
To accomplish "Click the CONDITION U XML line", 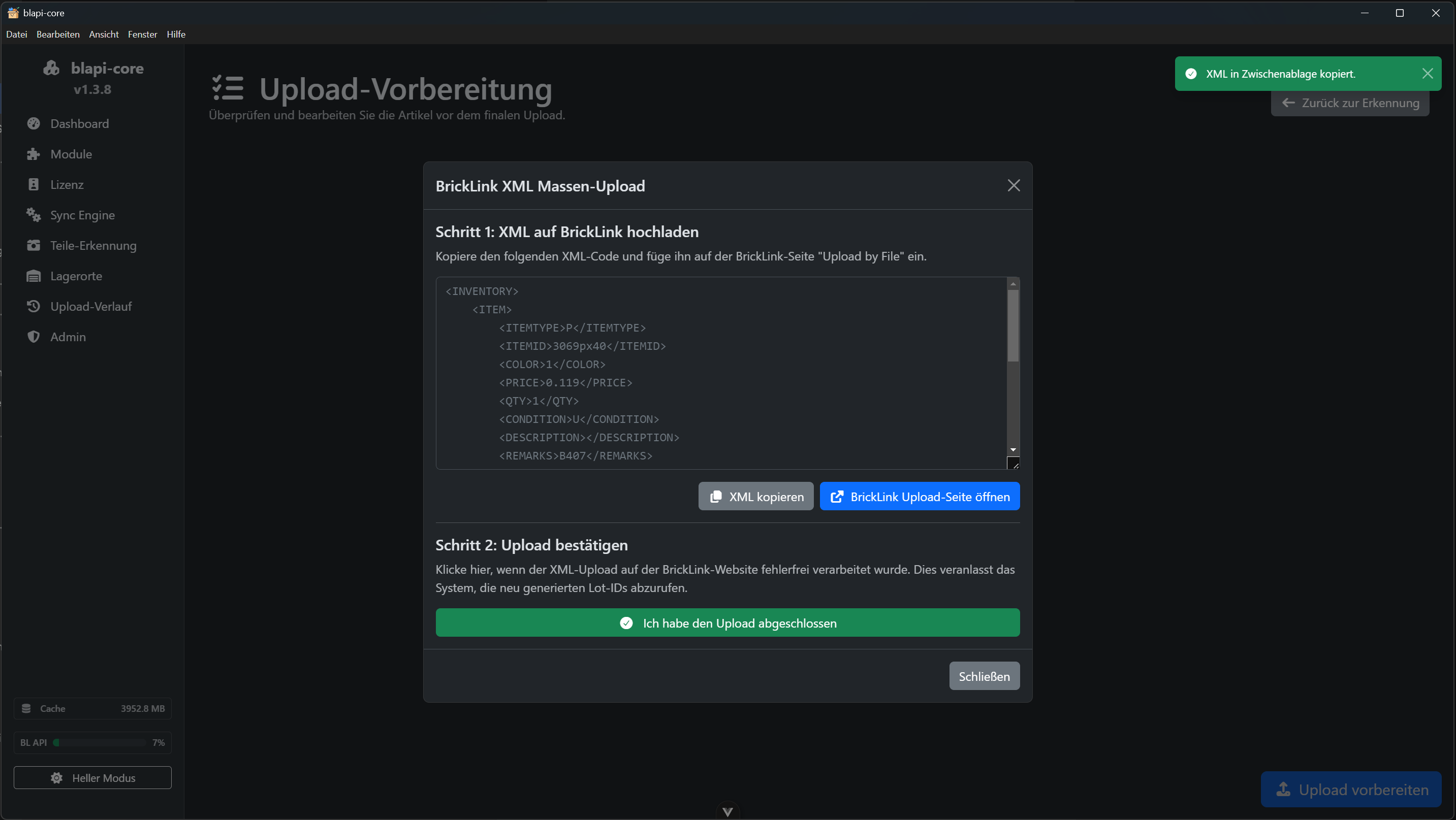I will pyautogui.click(x=579, y=419).
